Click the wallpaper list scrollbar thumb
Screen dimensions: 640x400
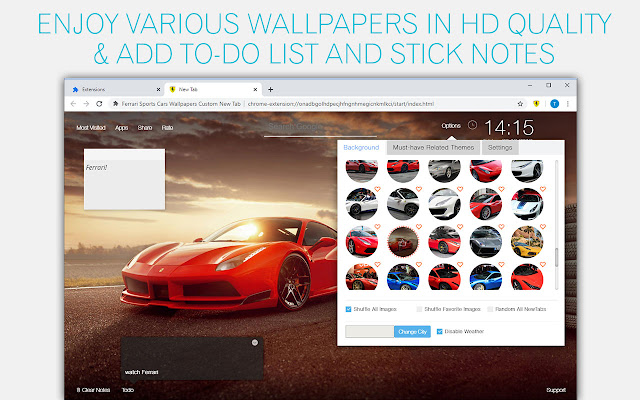[x=556, y=257]
